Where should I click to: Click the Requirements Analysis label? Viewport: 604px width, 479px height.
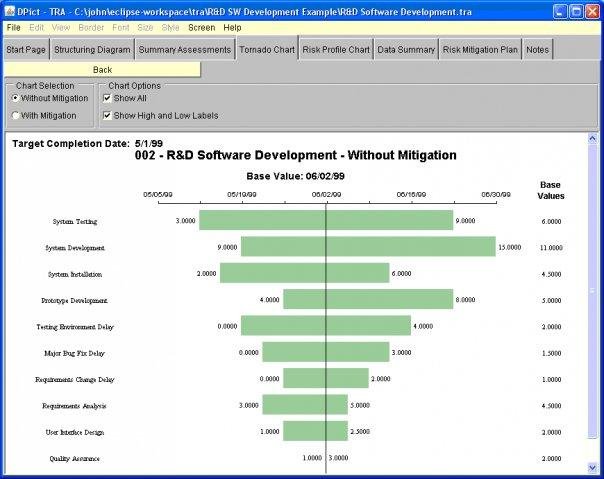pyautogui.click(x=74, y=406)
